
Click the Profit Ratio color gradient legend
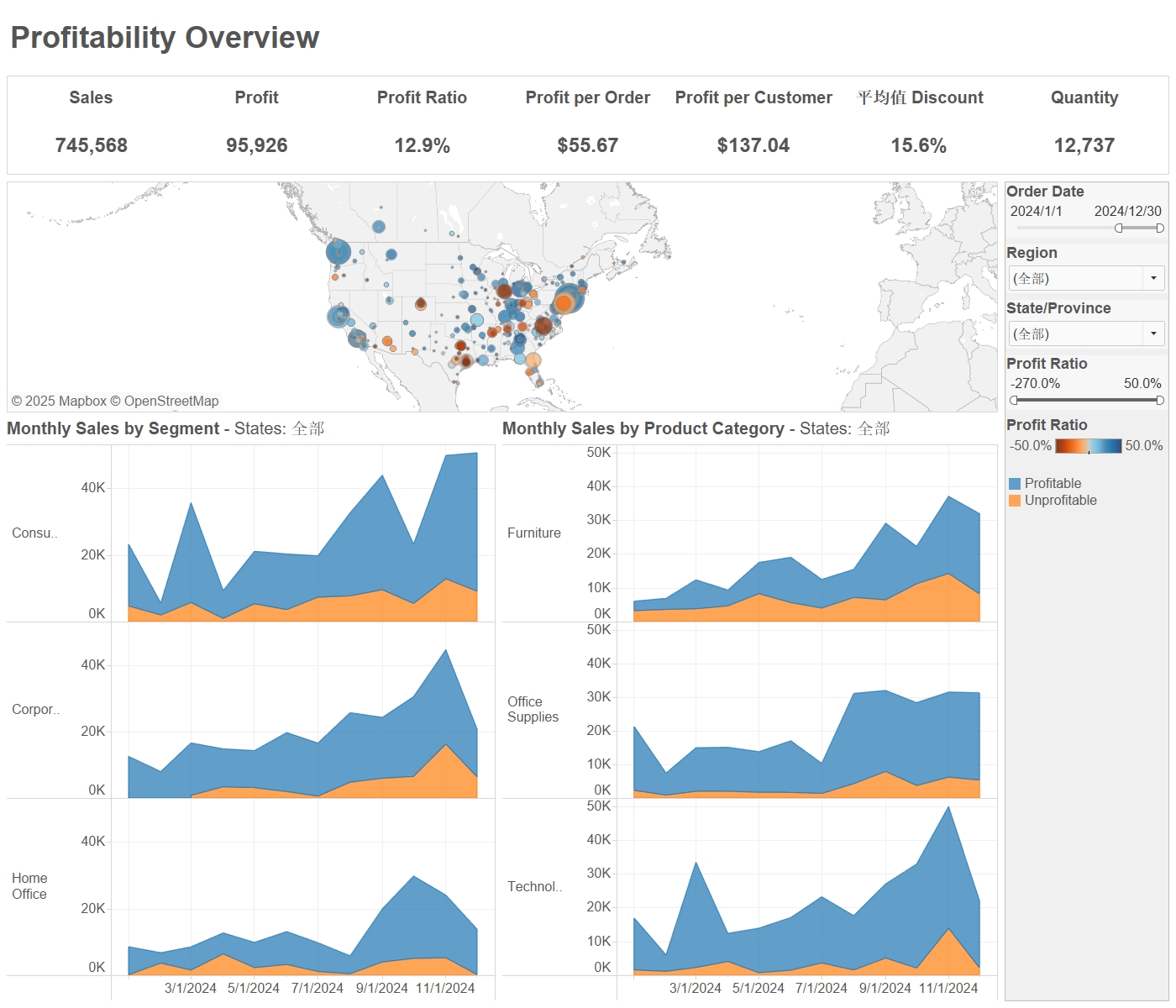[1088, 446]
